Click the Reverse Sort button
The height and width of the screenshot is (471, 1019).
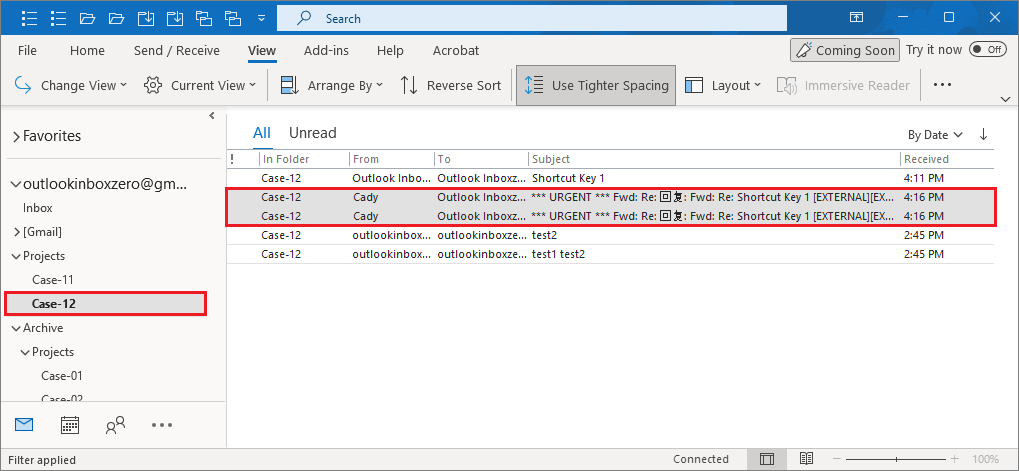tap(450, 86)
